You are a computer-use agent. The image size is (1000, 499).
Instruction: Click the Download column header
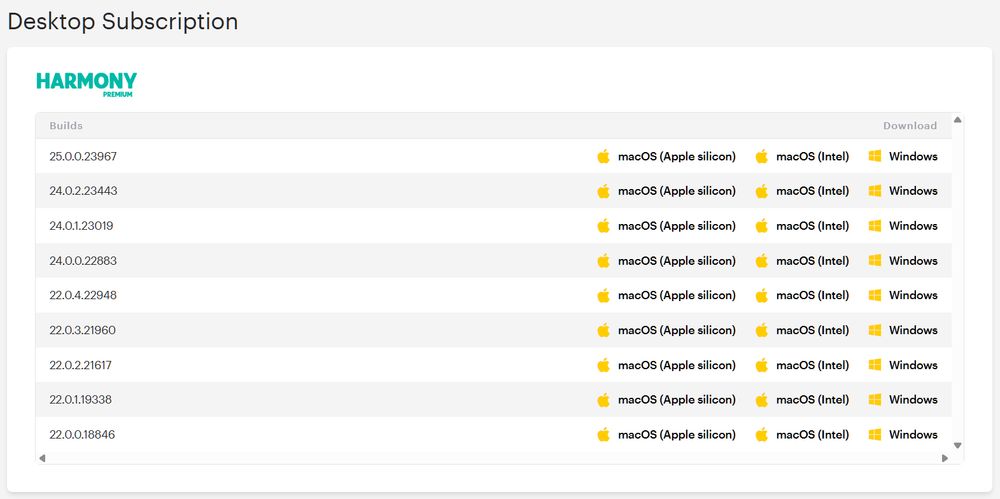click(x=910, y=126)
